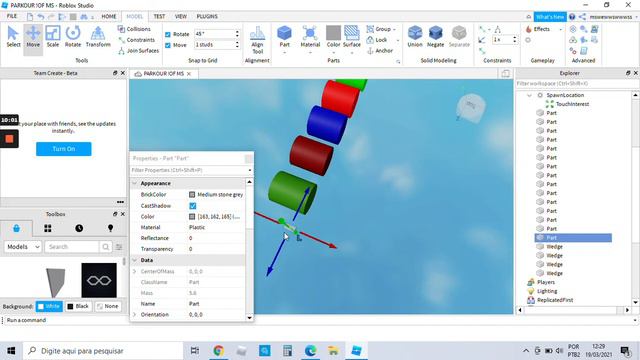Set Toolbox background to Black

78,306
